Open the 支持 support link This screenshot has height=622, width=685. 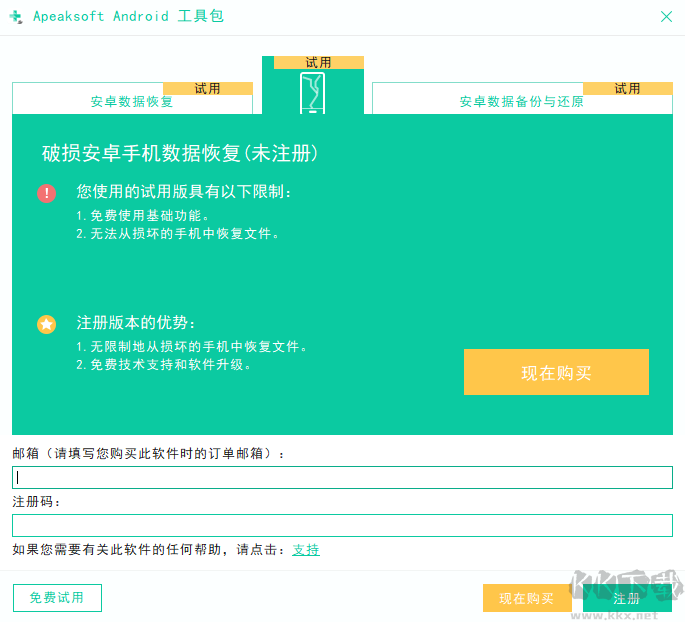(306, 549)
